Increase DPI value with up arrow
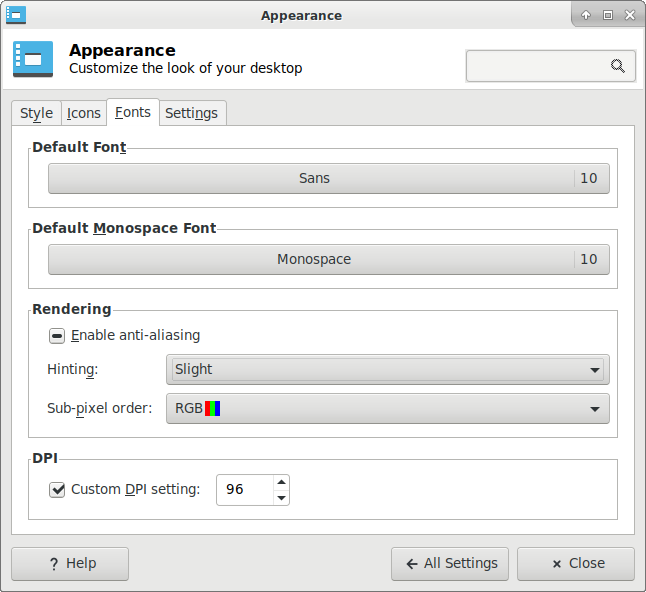This screenshot has width=646, height=592. [281, 482]
